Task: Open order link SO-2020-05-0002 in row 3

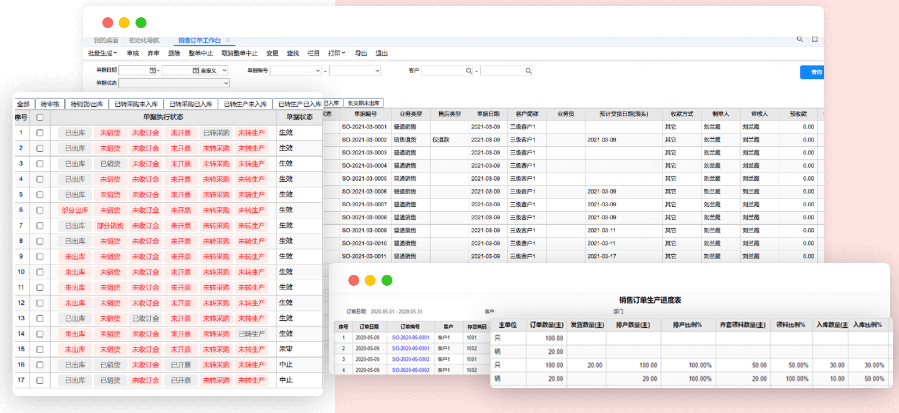Action: point(411,359)
